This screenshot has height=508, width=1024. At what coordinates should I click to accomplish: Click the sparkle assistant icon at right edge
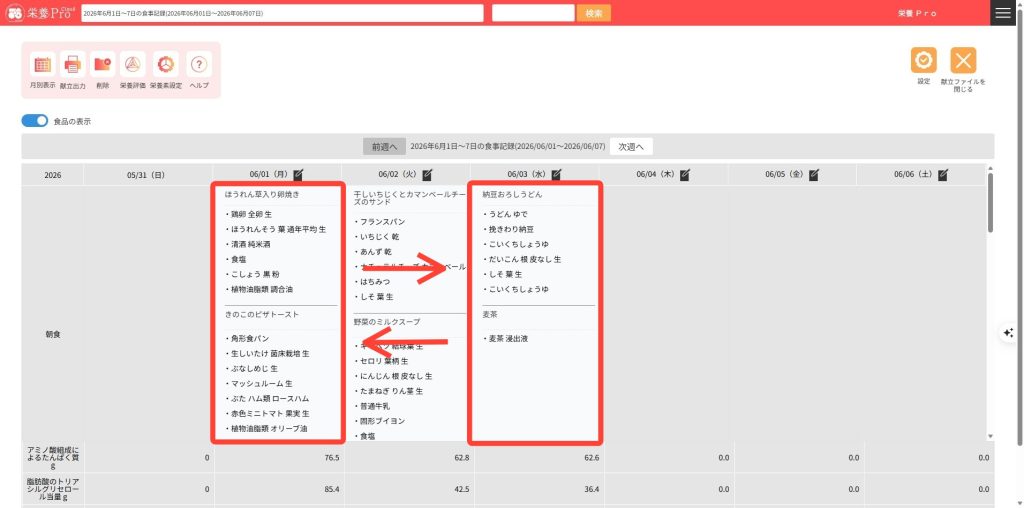[1009, 332]
